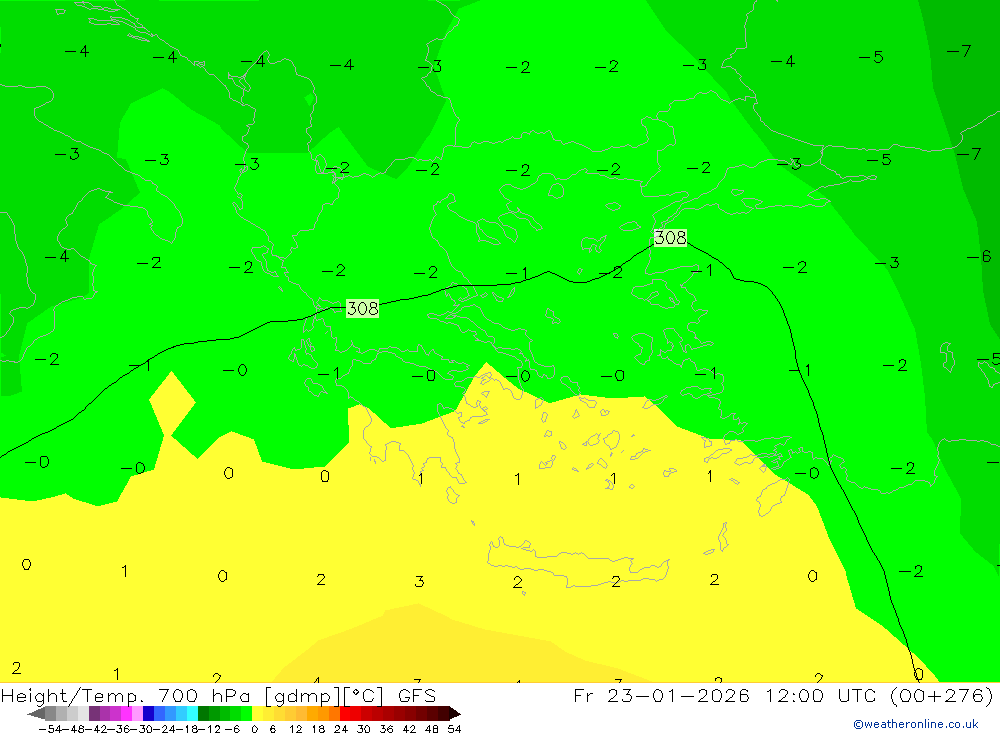The image size is (1000, 733).
Task: Click the left-hand 308 contour label
Action: point(362,308)
